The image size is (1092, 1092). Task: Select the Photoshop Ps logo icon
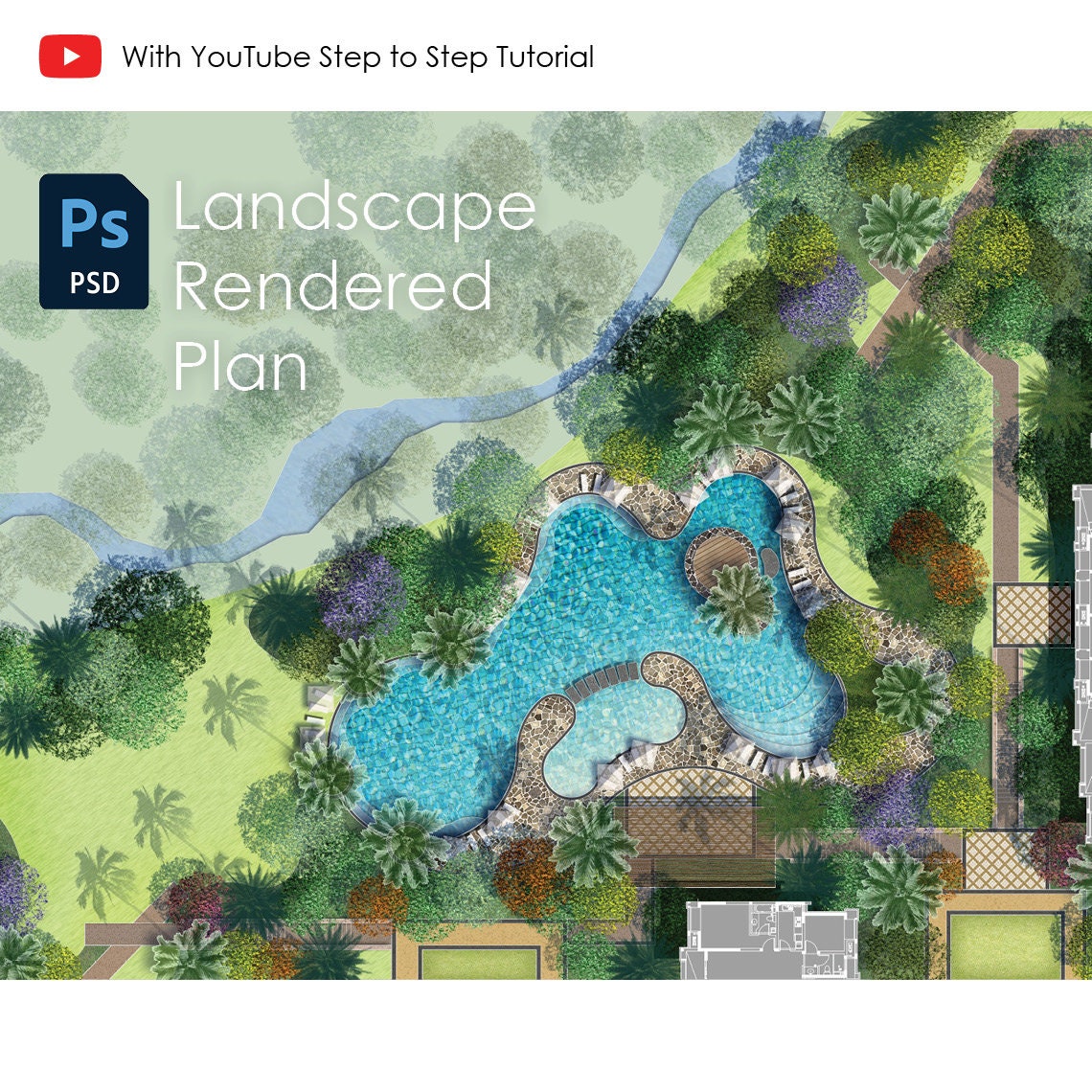(x=94, y=225)
